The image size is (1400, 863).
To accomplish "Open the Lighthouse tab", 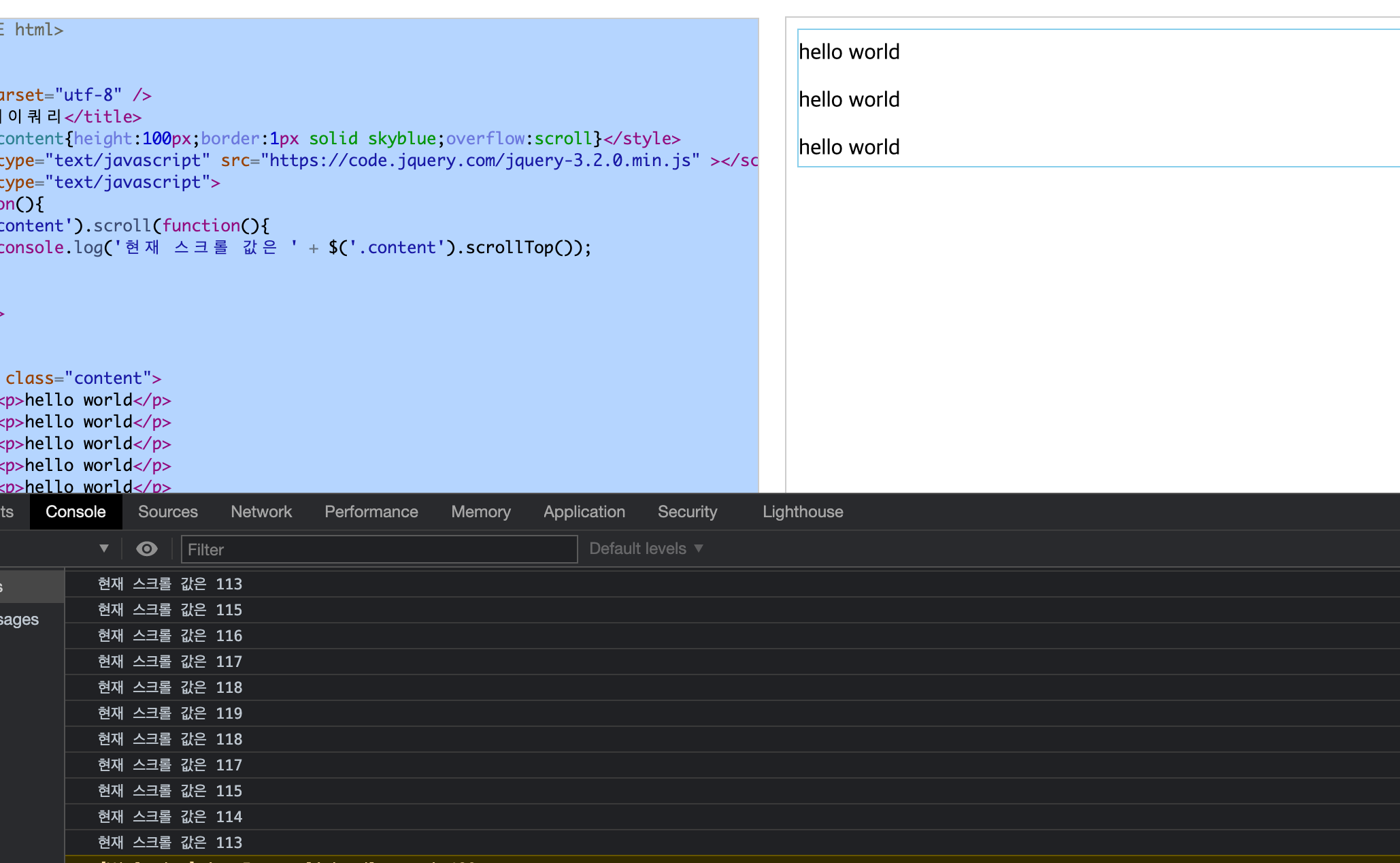I will click(x=803, y=512).
